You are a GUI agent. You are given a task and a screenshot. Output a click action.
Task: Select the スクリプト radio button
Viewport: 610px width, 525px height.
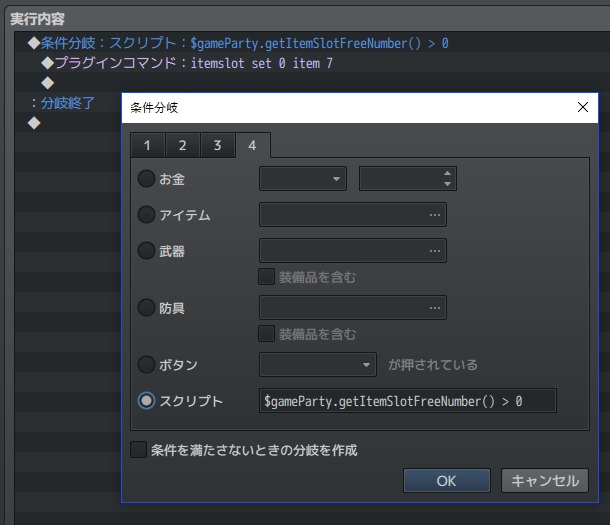pyautogui.click(x=147, y=401)
